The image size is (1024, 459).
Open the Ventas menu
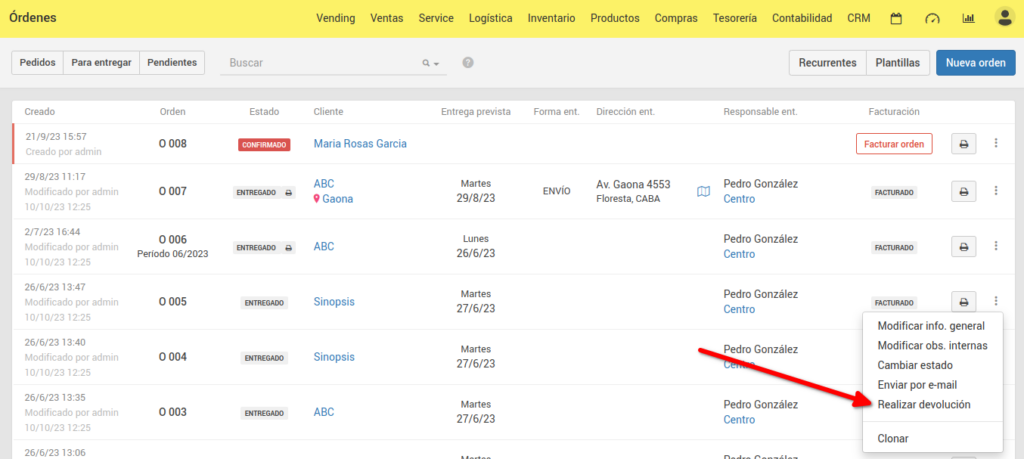tap(387, 18)
